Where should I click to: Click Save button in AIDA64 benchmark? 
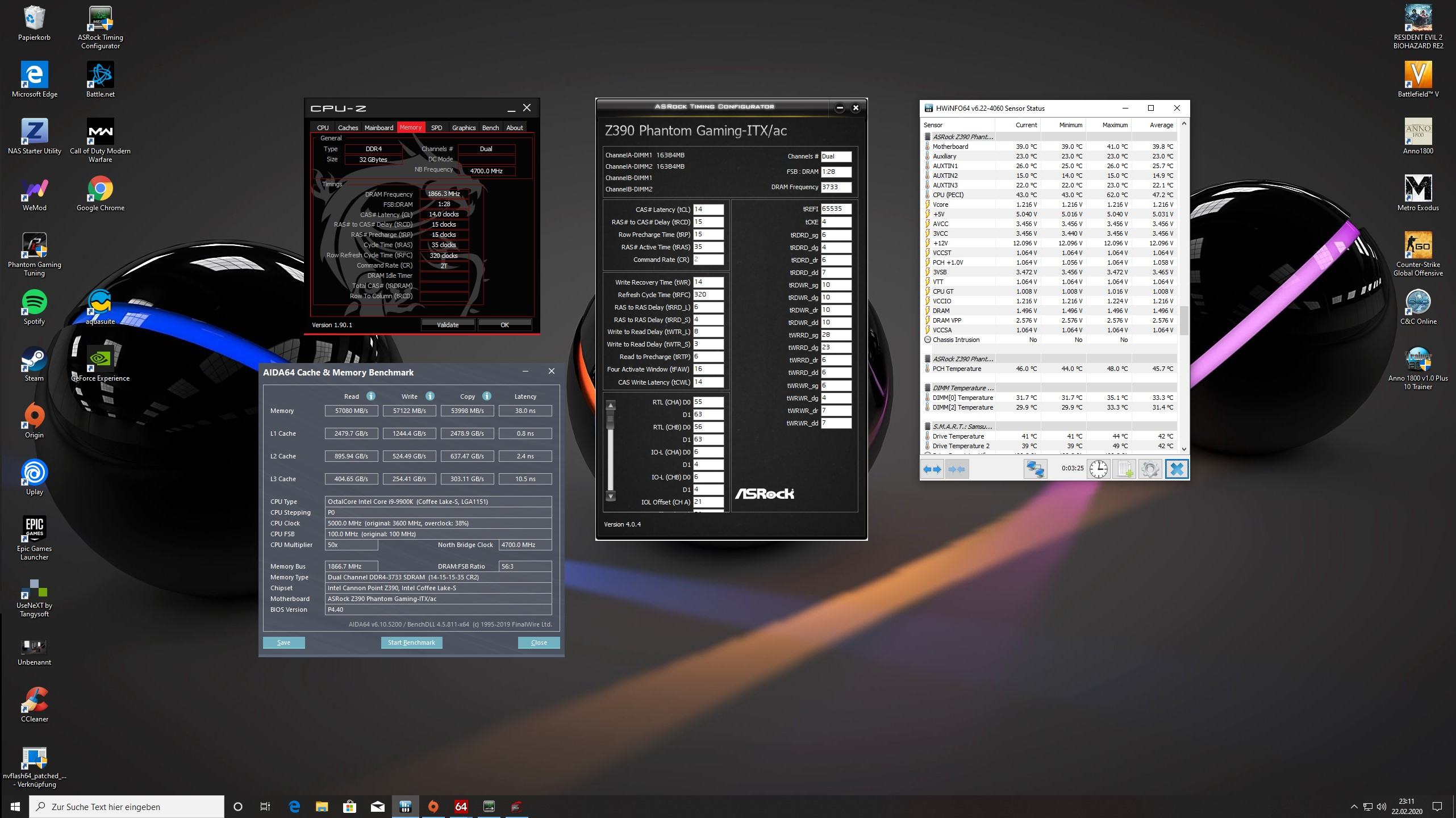click(x=283, y=642)
